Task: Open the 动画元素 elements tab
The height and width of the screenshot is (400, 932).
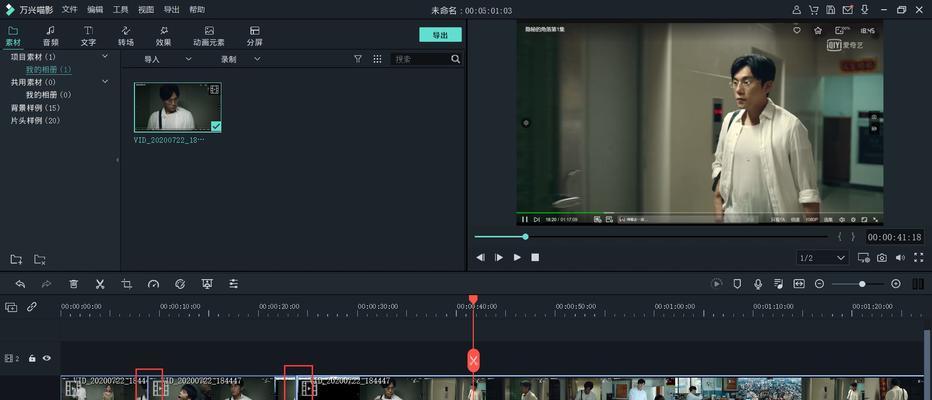Action: (x=209, y=36)
